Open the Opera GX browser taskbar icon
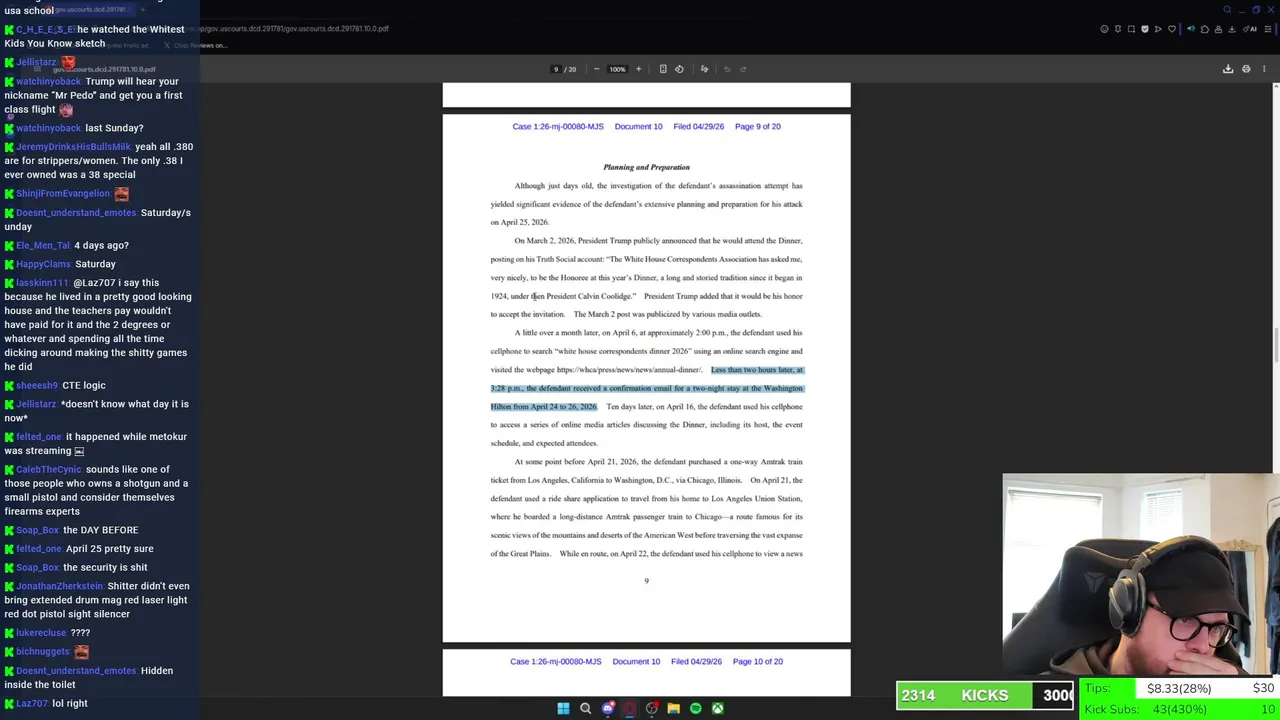Image resolution: width=1280 pixels, height=720 pixels. pos(629,708)
